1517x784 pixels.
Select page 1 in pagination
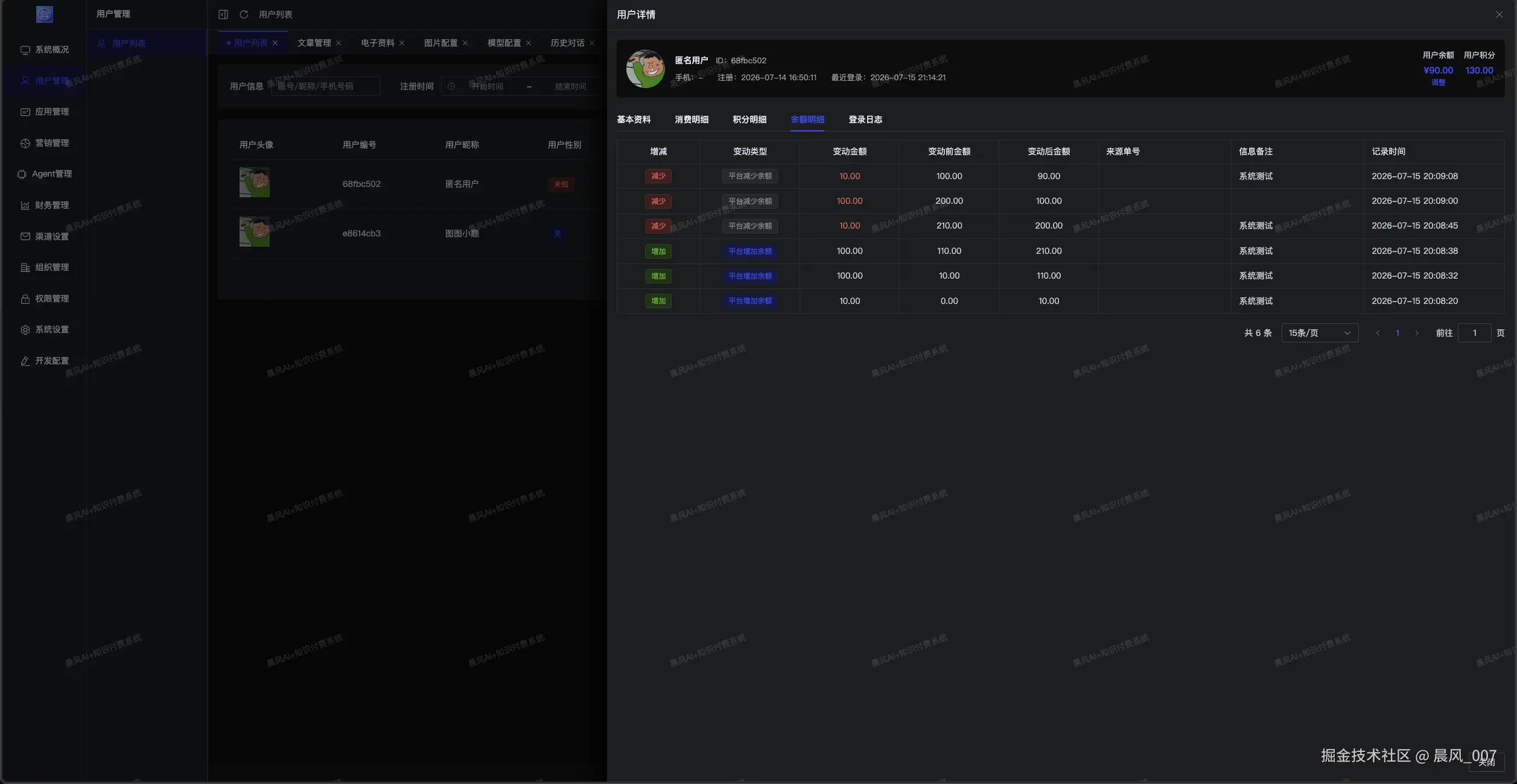(x=1398, y=334)
